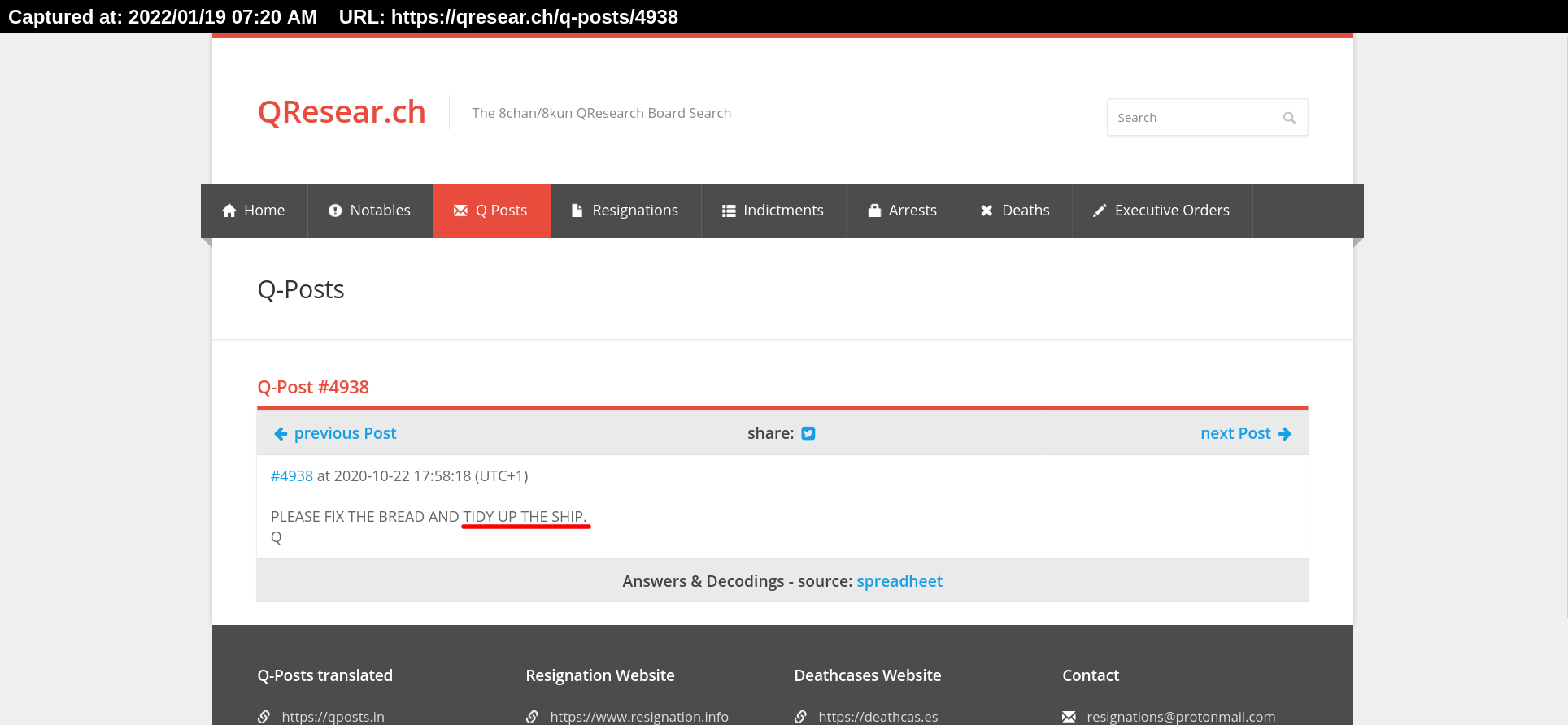
Task: Click the Q-Post #4938 heading
Action: 313,387
